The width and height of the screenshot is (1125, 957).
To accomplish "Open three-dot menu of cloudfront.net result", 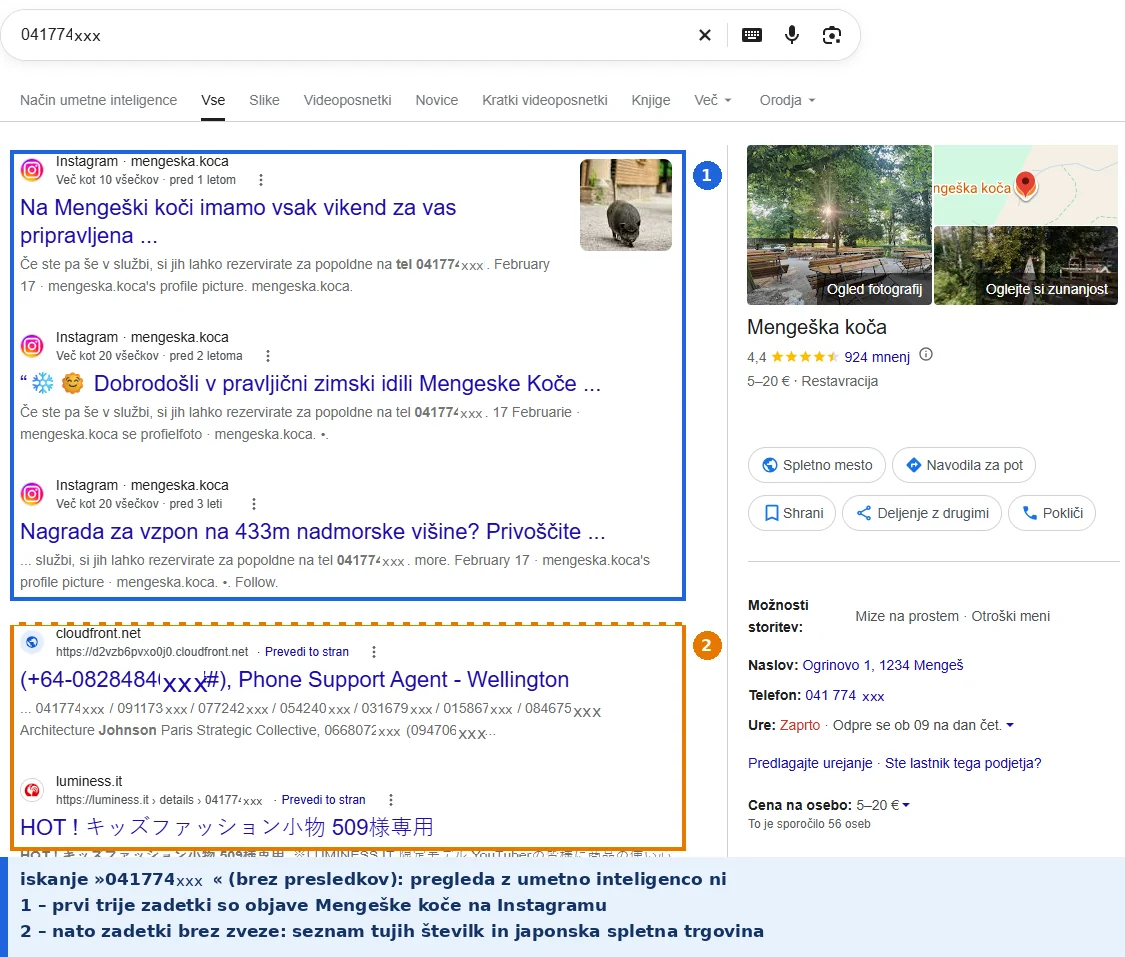I will [x=373, y=651].
